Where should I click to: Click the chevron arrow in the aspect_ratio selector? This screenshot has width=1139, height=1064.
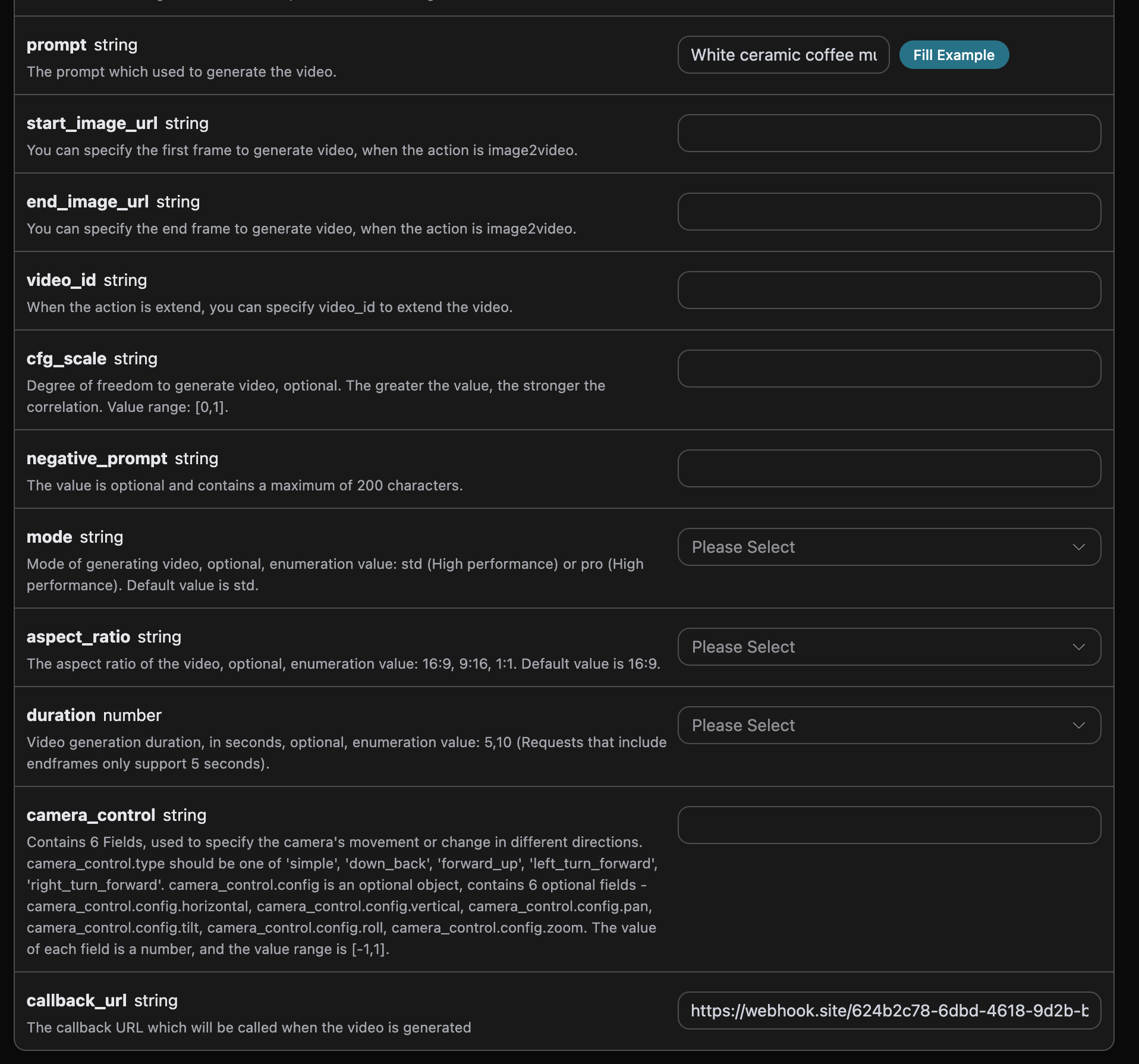click(1078, 647)
